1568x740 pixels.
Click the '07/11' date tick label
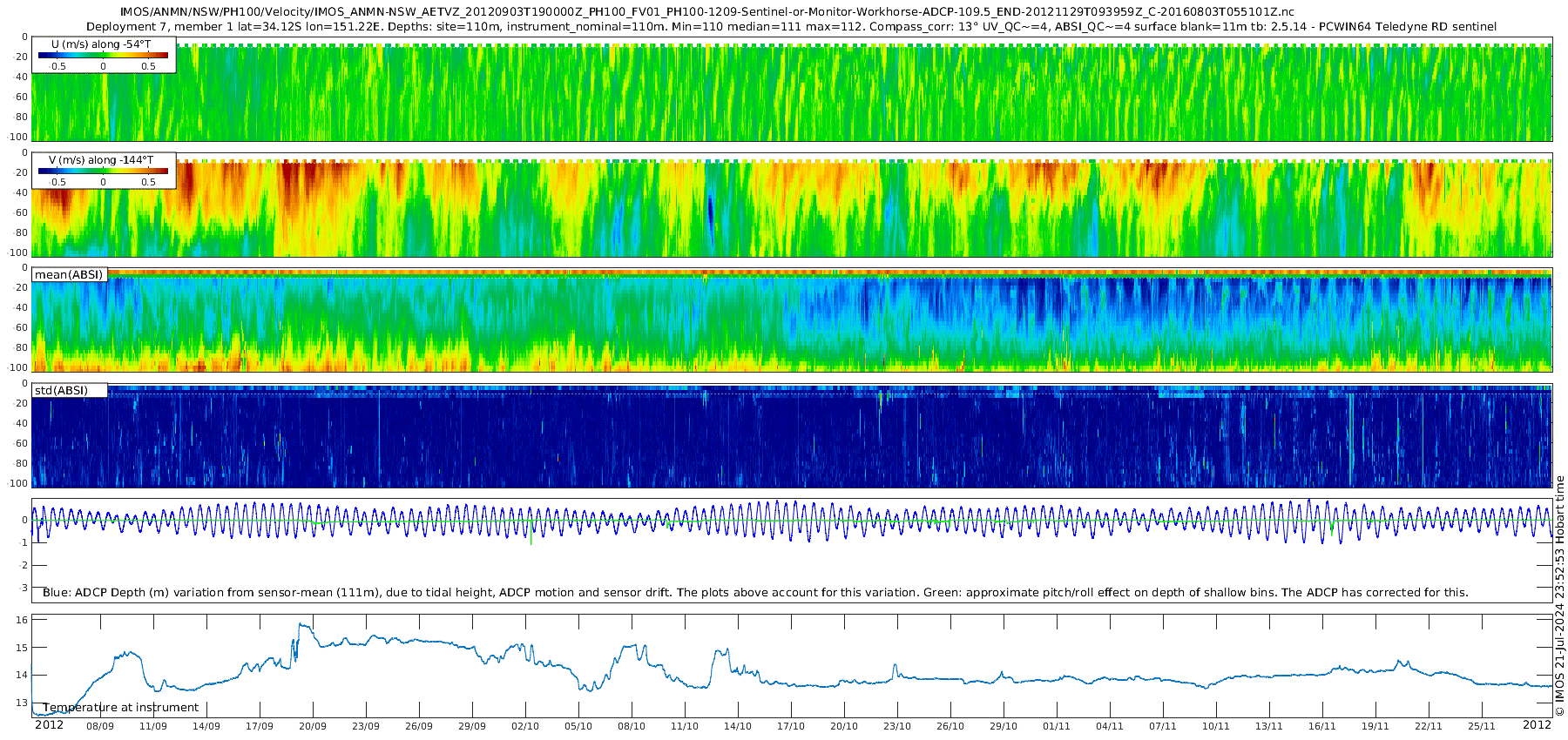pyautogui.click(x=1163, y=726)
